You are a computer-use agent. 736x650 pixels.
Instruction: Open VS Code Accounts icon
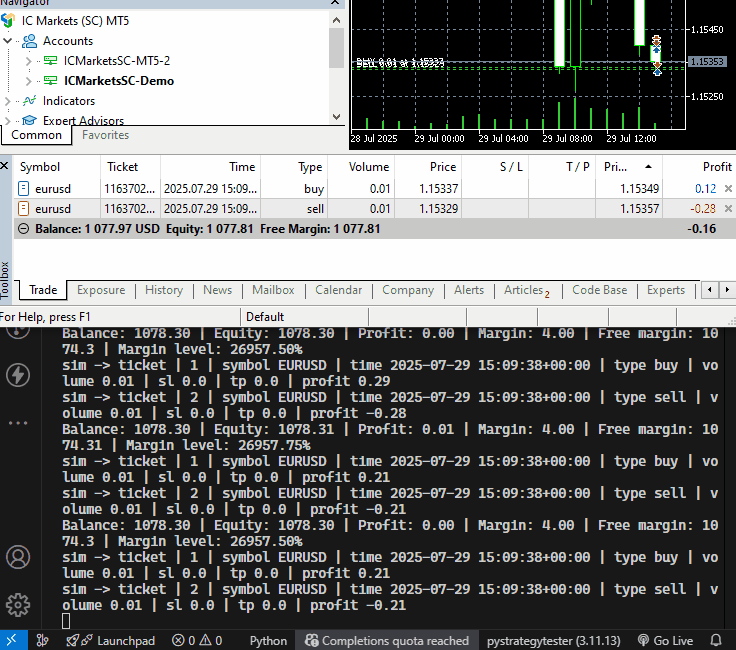coord(18,557)
